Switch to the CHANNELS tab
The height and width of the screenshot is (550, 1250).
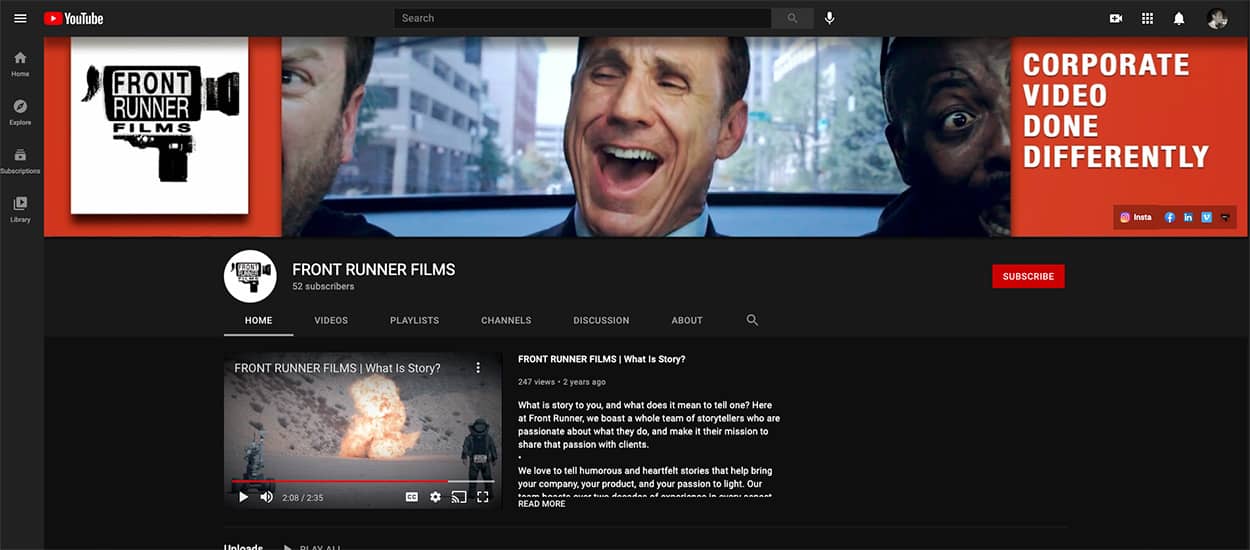point(506,320)
